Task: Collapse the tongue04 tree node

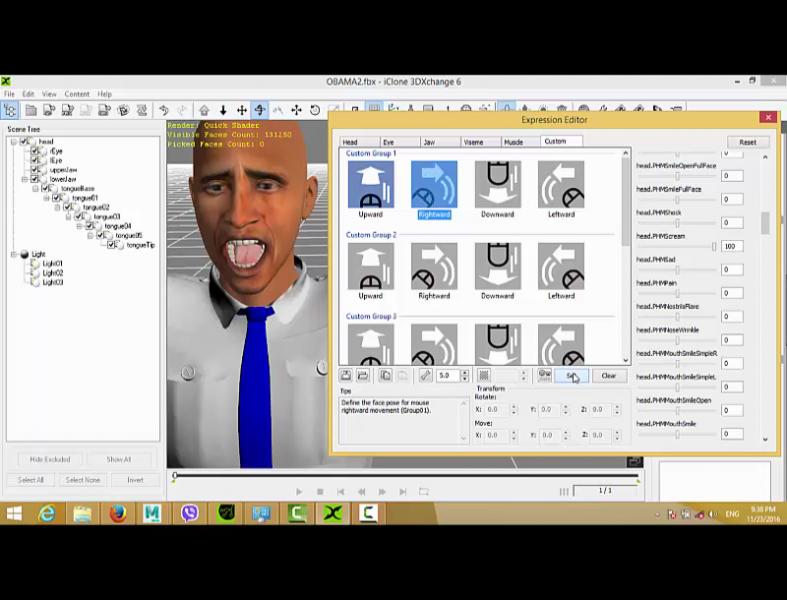Action: pyautogui.click(x=79, y=226)
